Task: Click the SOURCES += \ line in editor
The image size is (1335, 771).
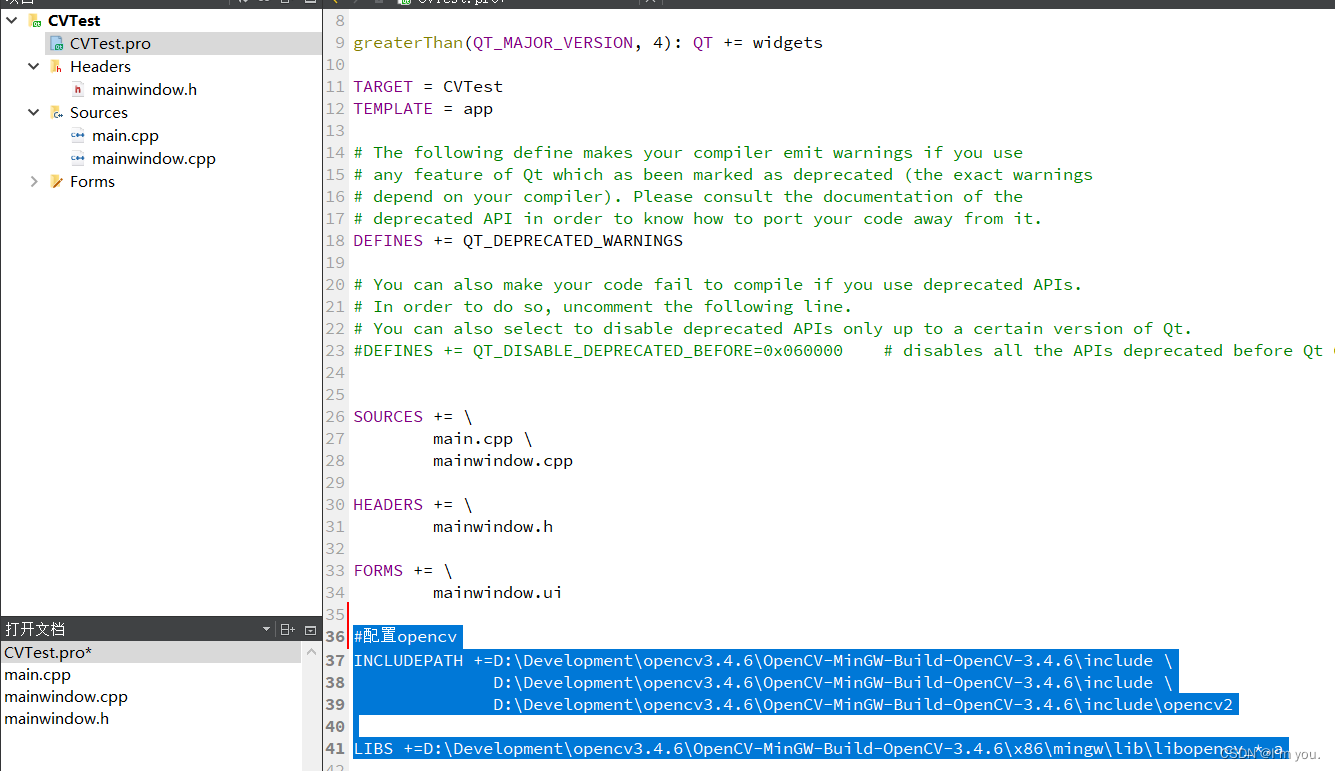Action: click(x=413, y=417)
